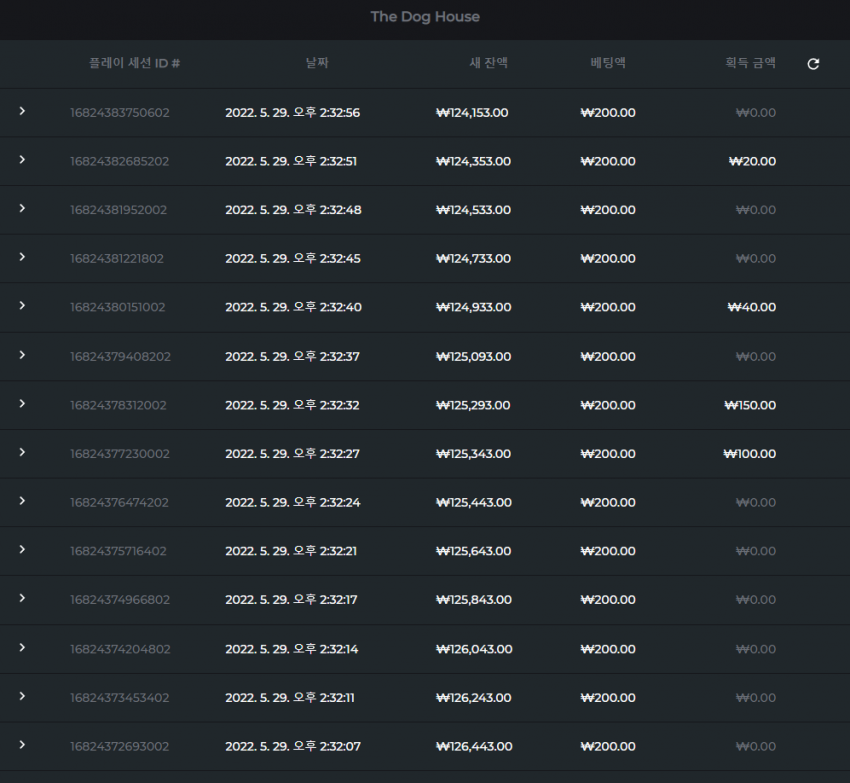Viewport: 850px width, 783px height.
Task: Click the ₩40.00 win amount
Action: tap(752, 307)
